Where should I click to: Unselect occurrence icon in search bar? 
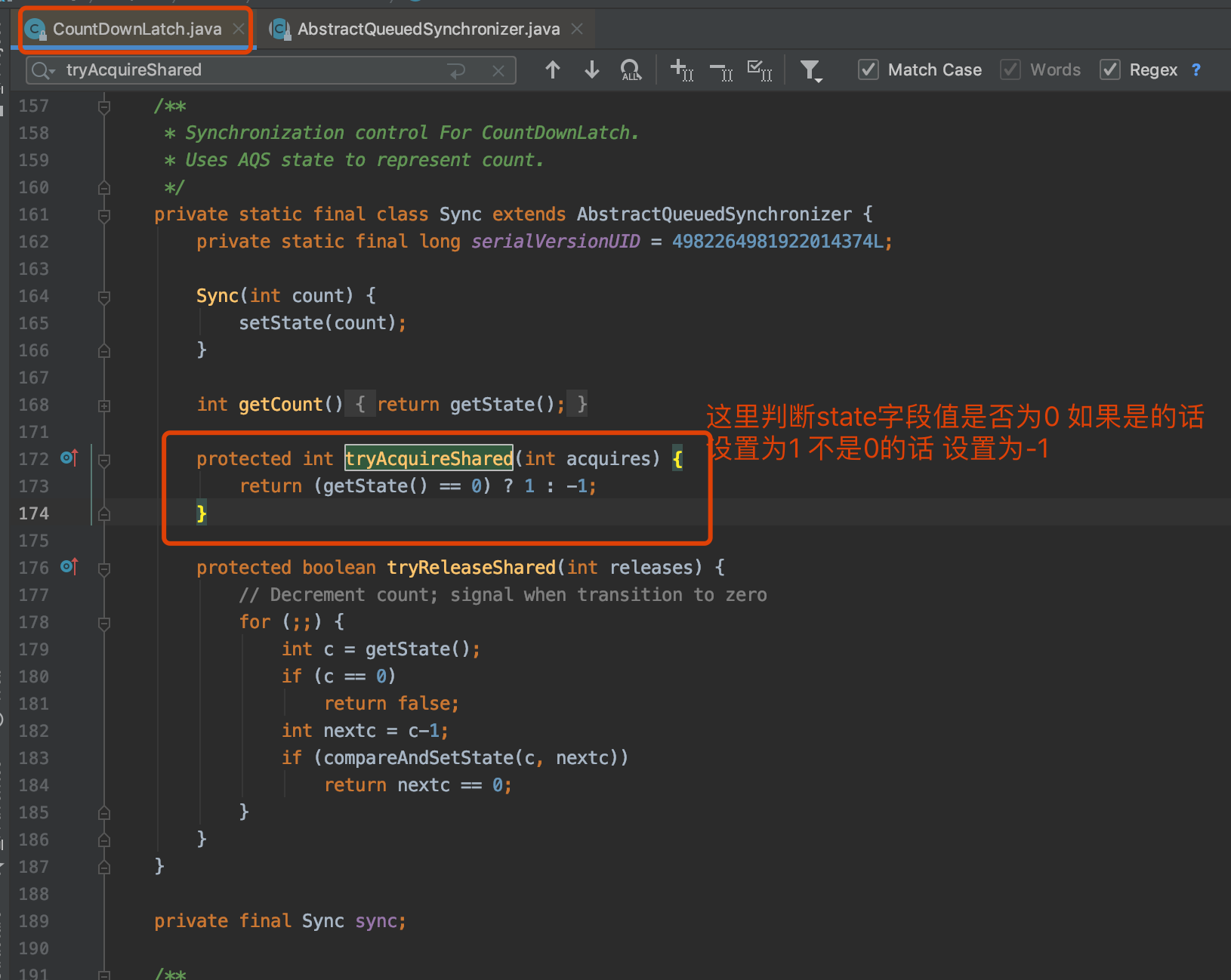pos(721,70)
